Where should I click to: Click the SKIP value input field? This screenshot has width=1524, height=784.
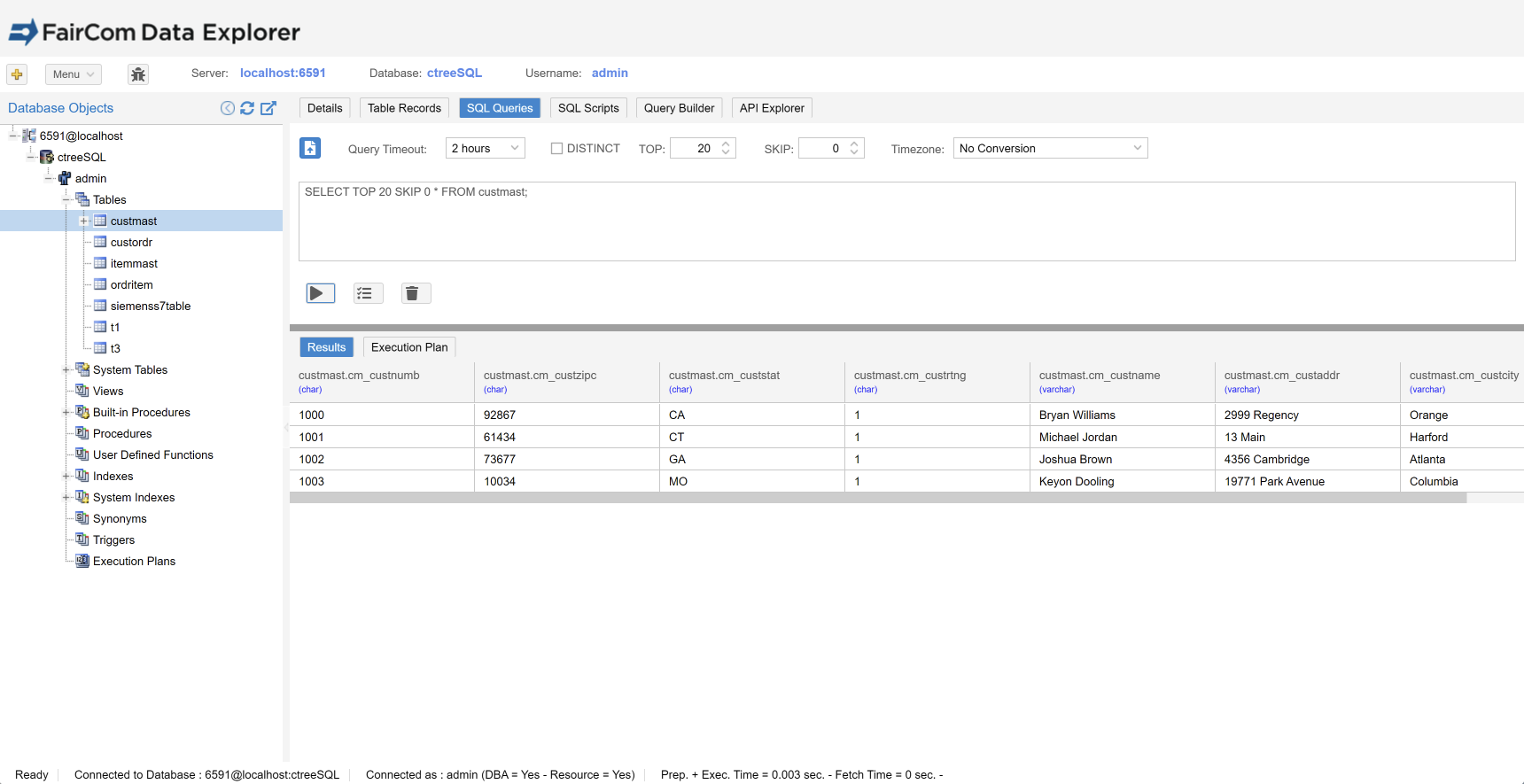(823, 148)
